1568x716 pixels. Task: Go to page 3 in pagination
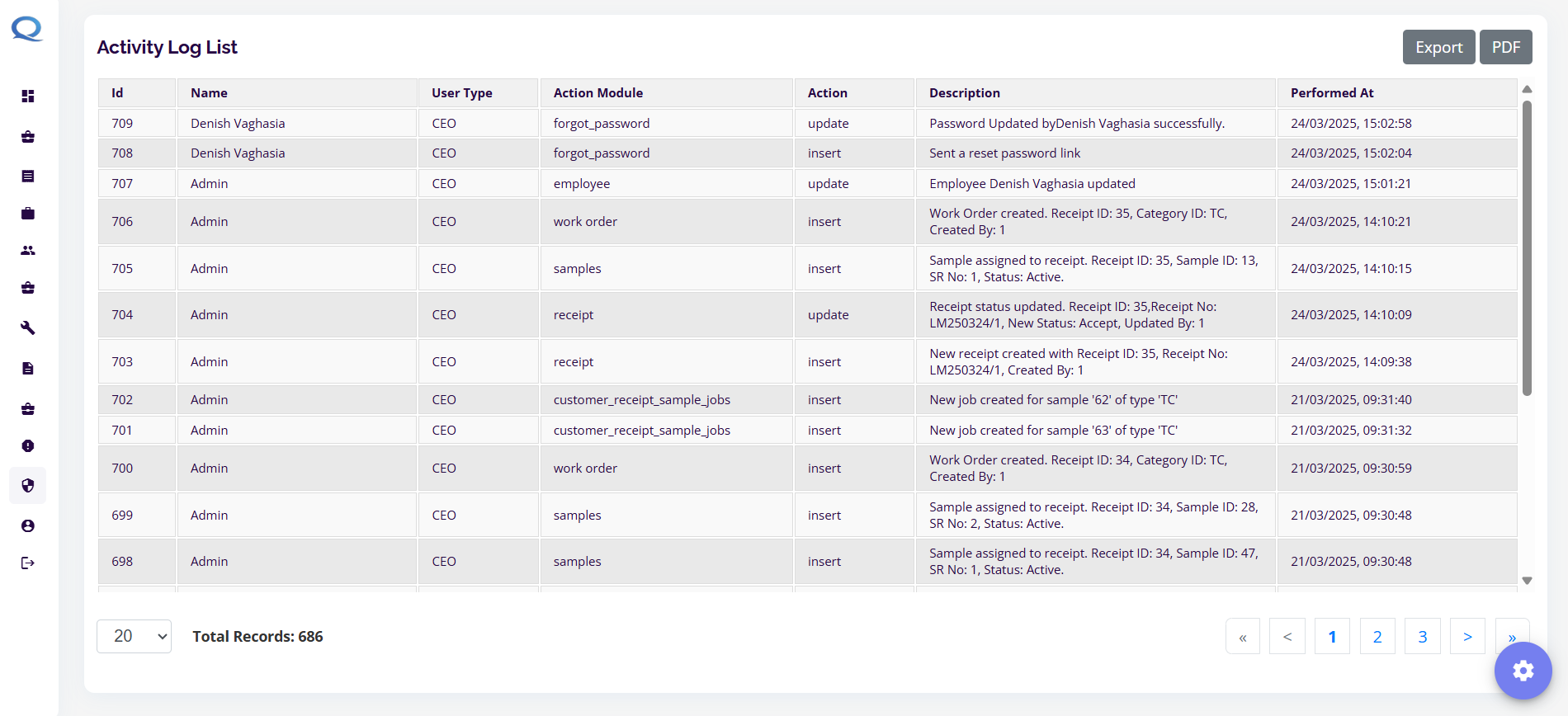coord(1422,636)
